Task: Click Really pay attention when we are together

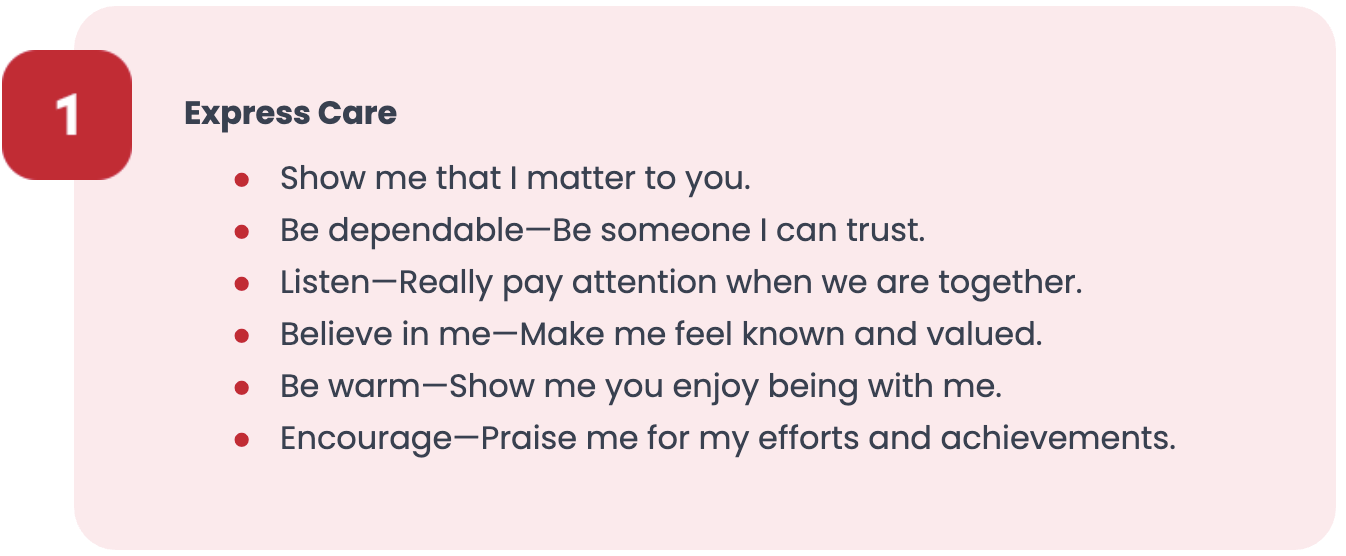Action: pyautogui.click(x=741, y=284)
